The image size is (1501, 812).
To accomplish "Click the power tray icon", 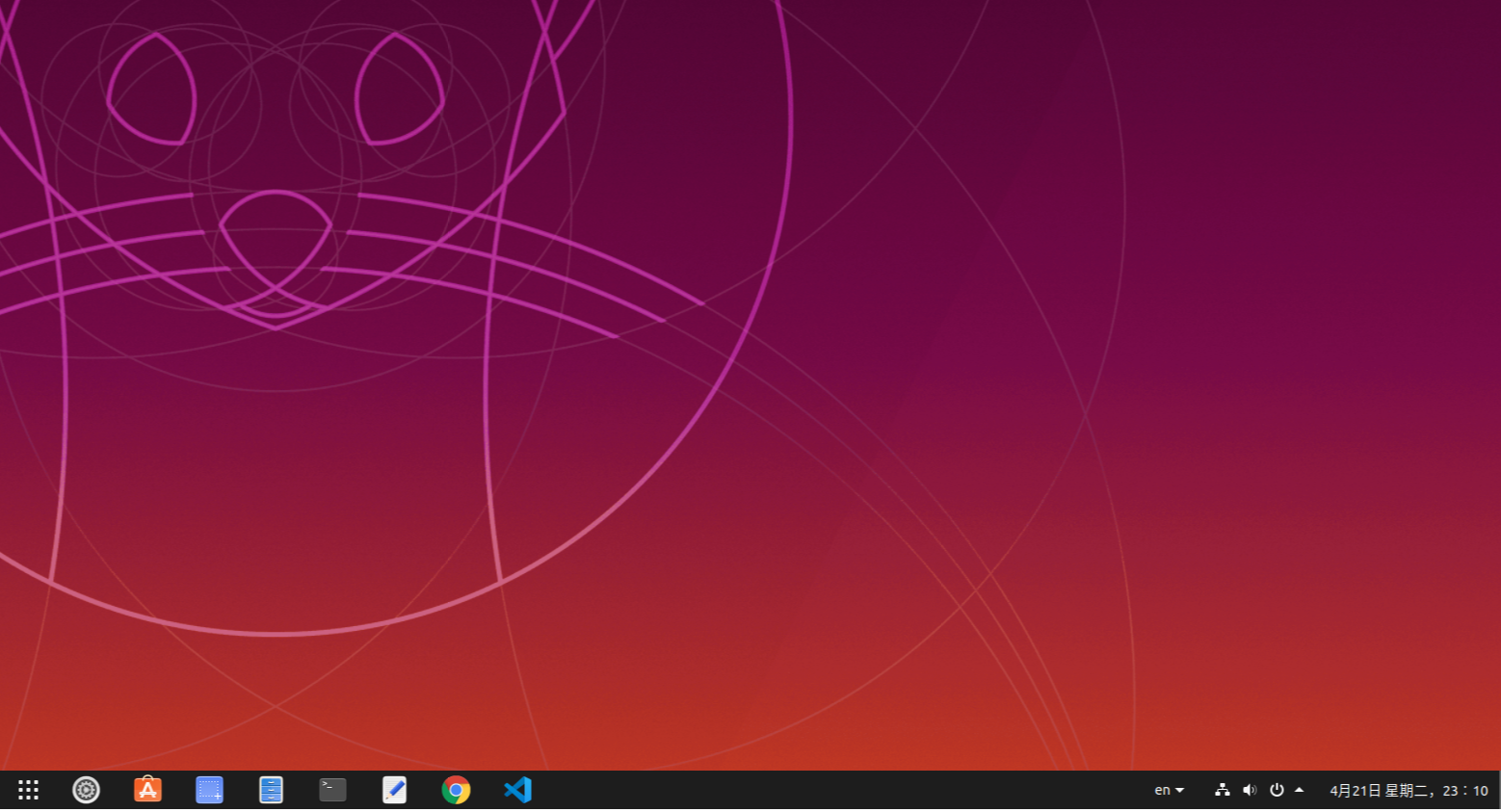I will pyautogui.click(x=1277, y=790).
